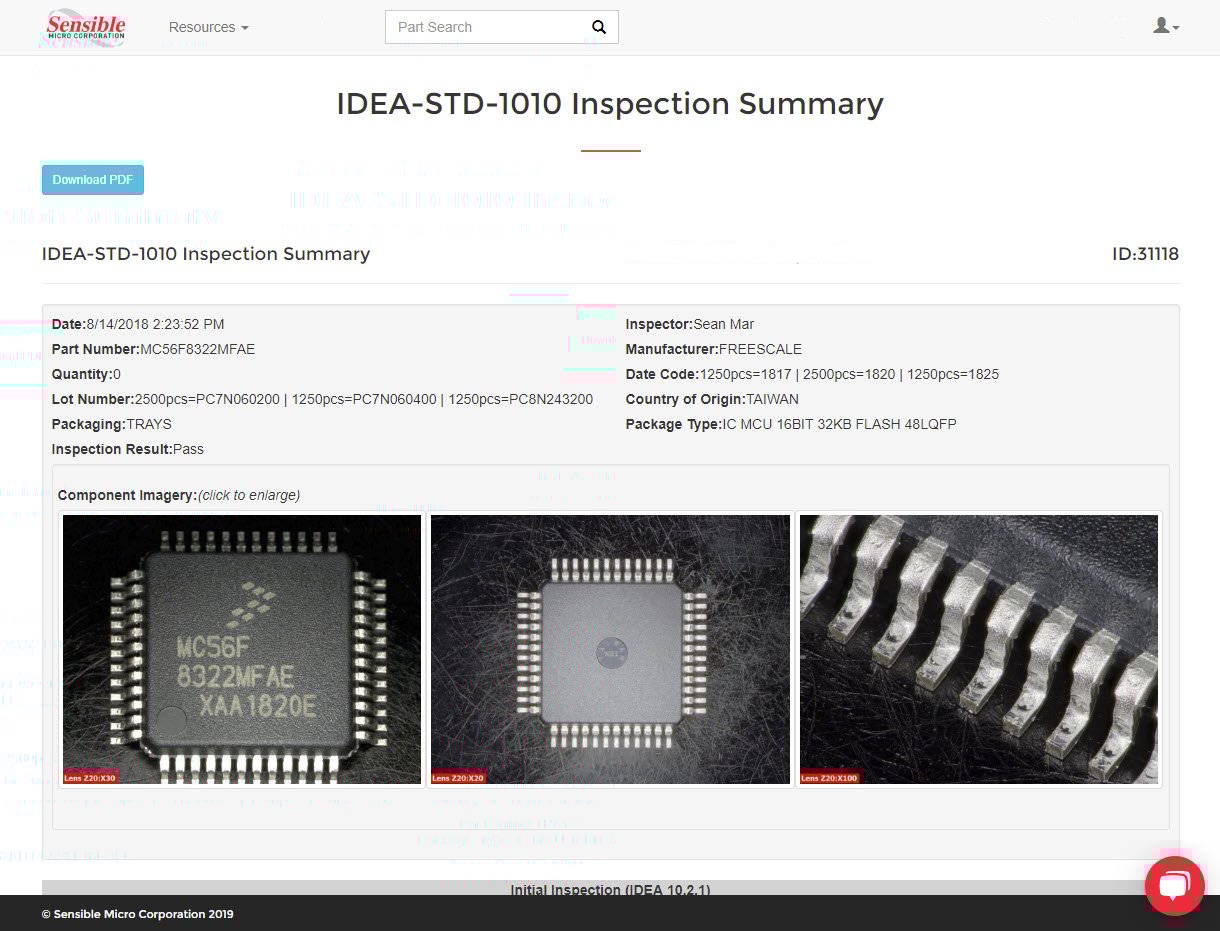Click the Initial Inspection (IDEA 10.2.1) header

click(610, 889)
